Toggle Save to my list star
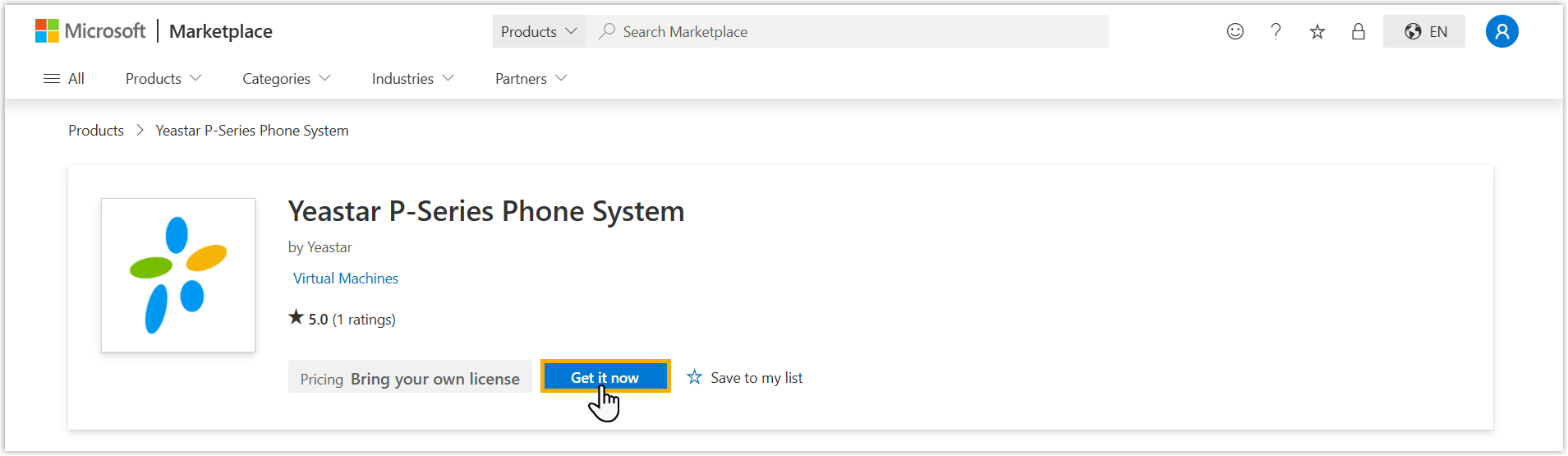Viewport: 1568px width, 456px height. [x=695, y=377]
